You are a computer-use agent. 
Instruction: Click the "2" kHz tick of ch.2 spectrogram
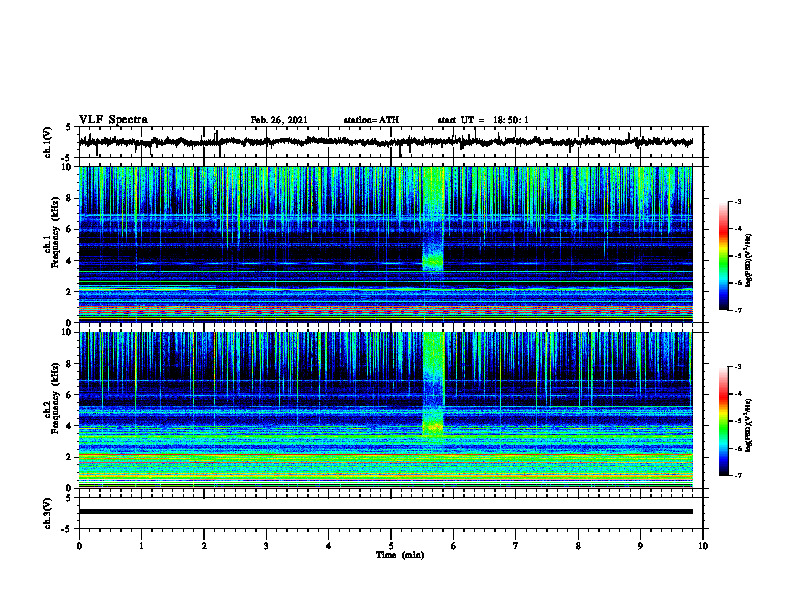pos(69,457)
